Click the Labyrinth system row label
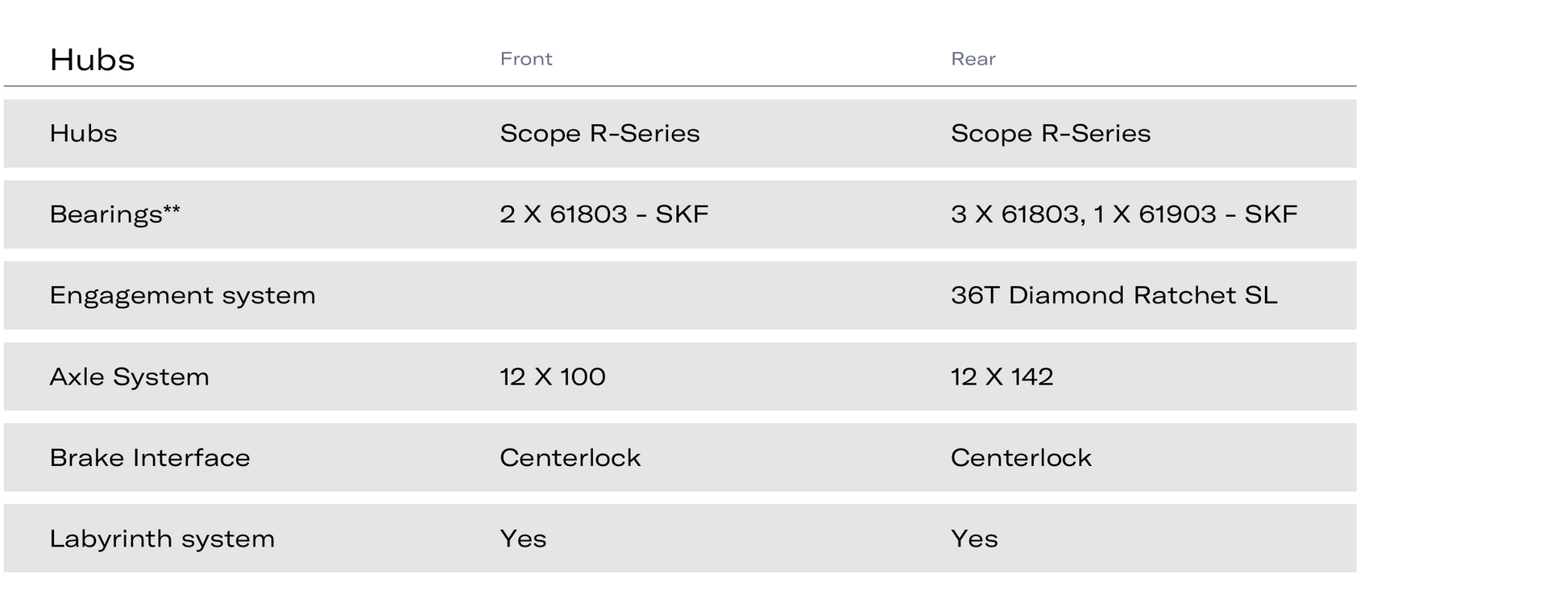Screen dimensions: 1568x603 (162, 539)
